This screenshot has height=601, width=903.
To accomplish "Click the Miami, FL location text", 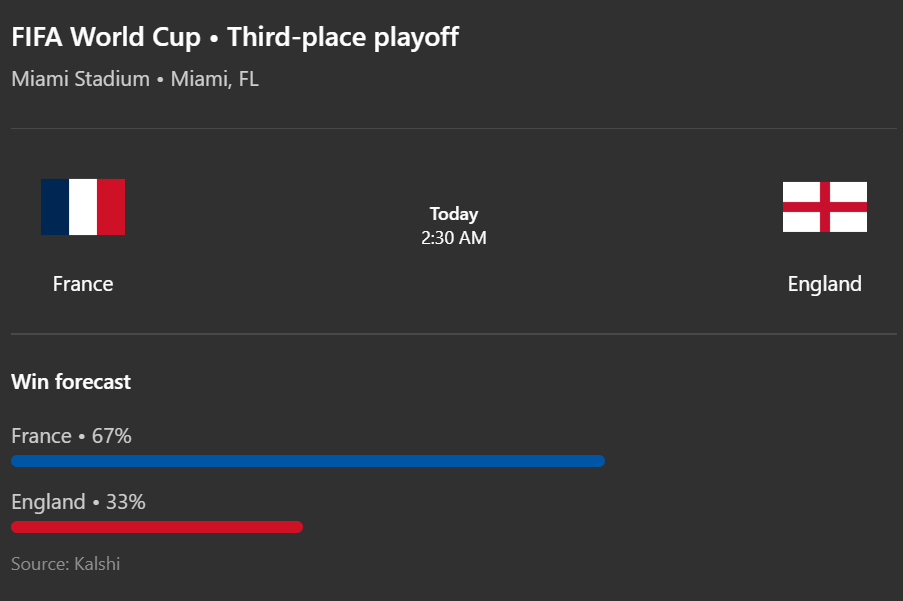I will [x=215, y=79].
